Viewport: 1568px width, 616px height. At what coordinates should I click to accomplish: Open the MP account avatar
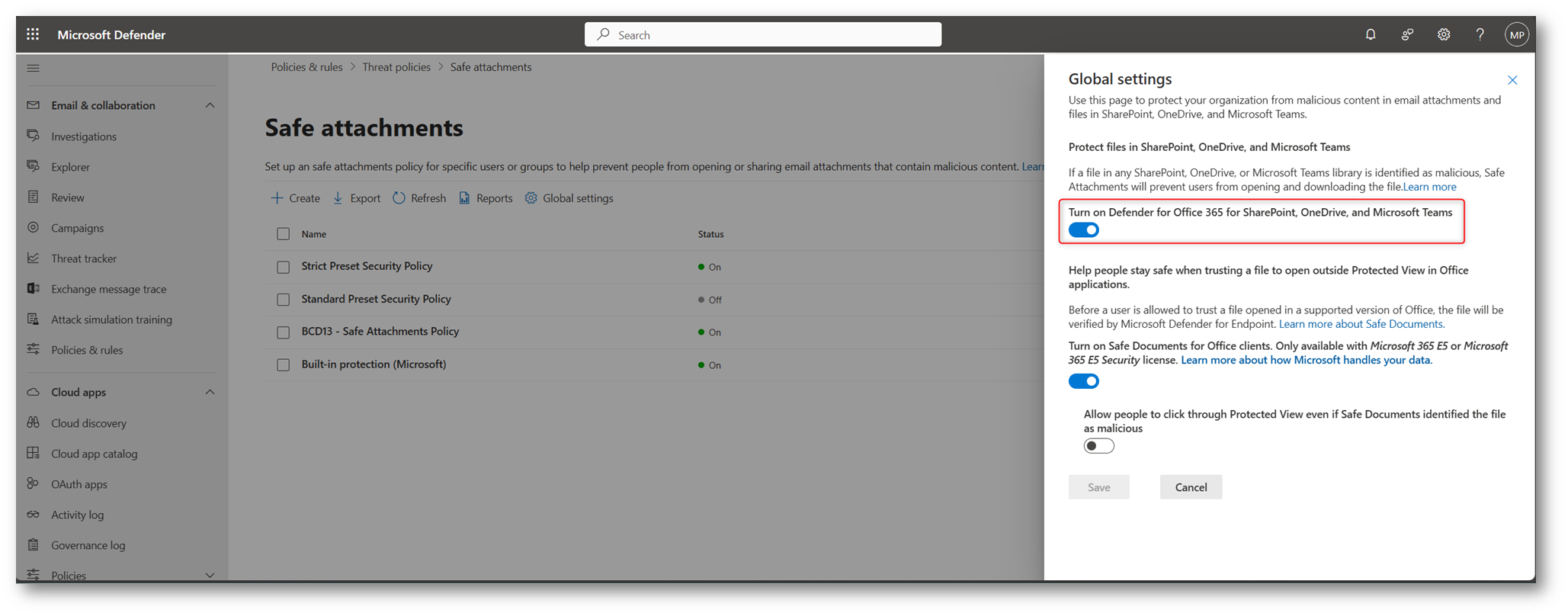pyautogui.click(x=1517, y=34)
